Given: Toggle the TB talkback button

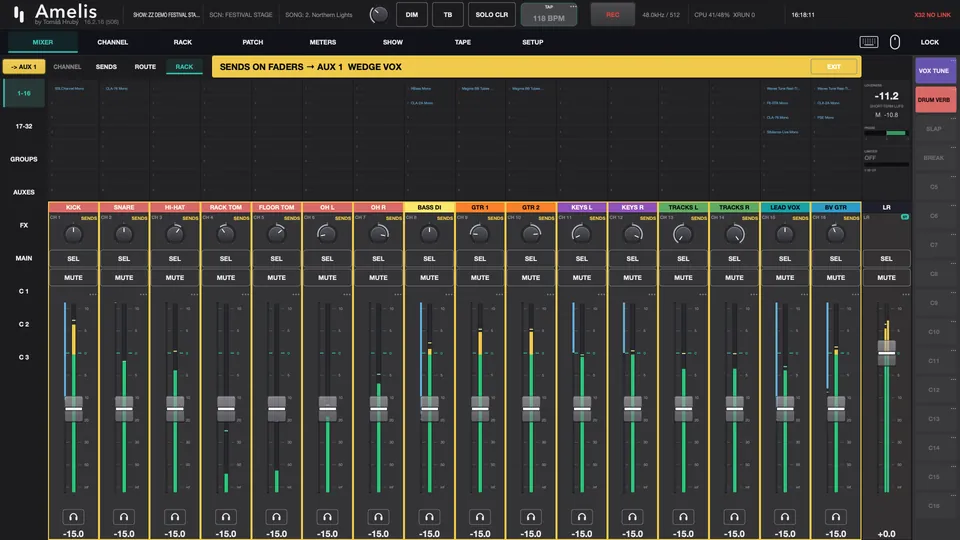Looking at the screenshot, I should pyautogui.click(x=448, y=15).
